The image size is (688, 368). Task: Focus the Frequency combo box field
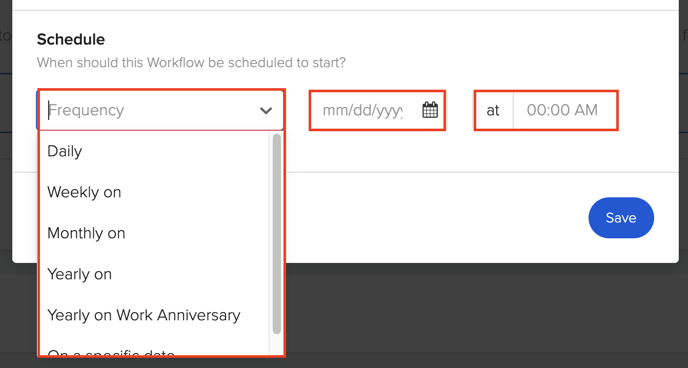pyautogui.click(x=161, y=110)
